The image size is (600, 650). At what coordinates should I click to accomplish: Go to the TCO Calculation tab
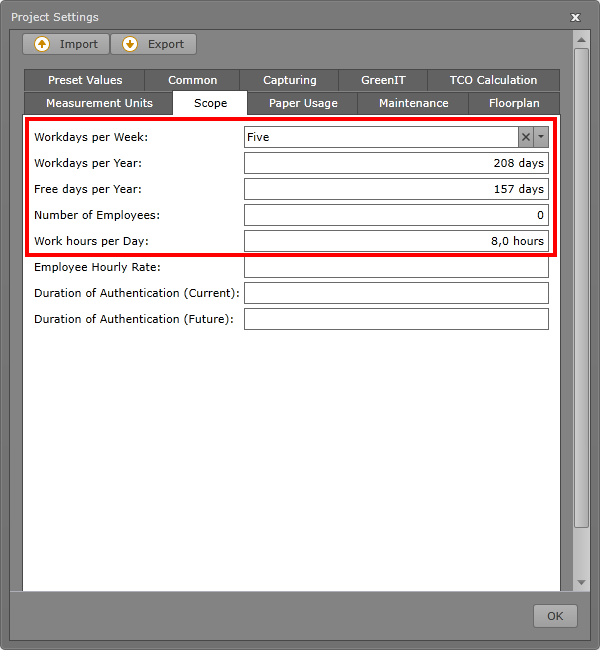click(493, 80)
